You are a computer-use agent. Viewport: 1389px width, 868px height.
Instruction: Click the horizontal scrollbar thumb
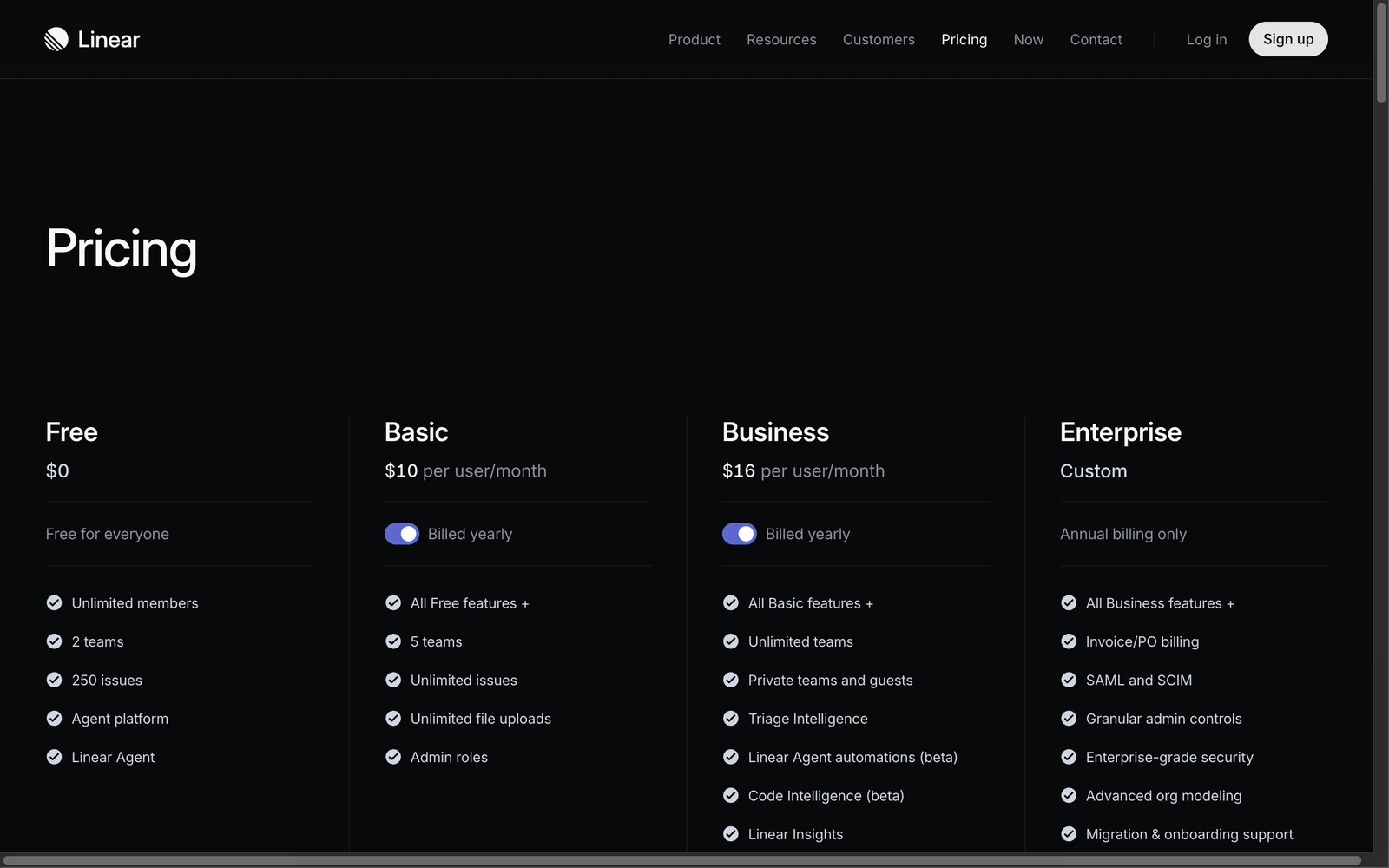pyautogui.click(x=682, y=860)
